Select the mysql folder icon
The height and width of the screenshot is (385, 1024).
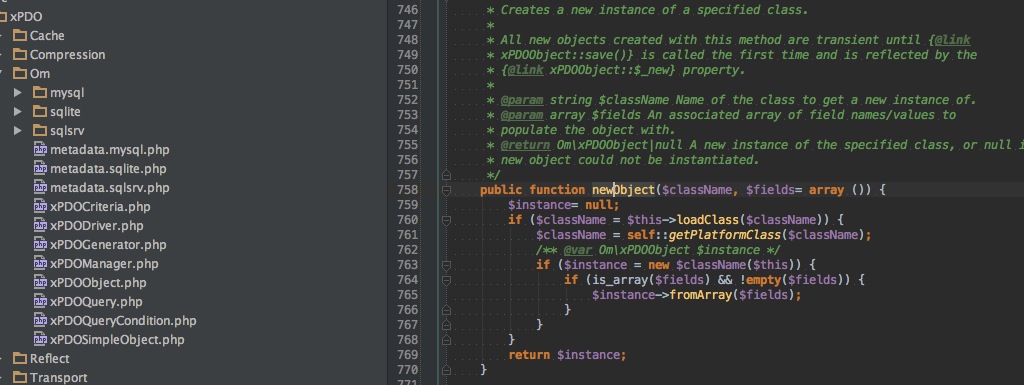(40, 93)
